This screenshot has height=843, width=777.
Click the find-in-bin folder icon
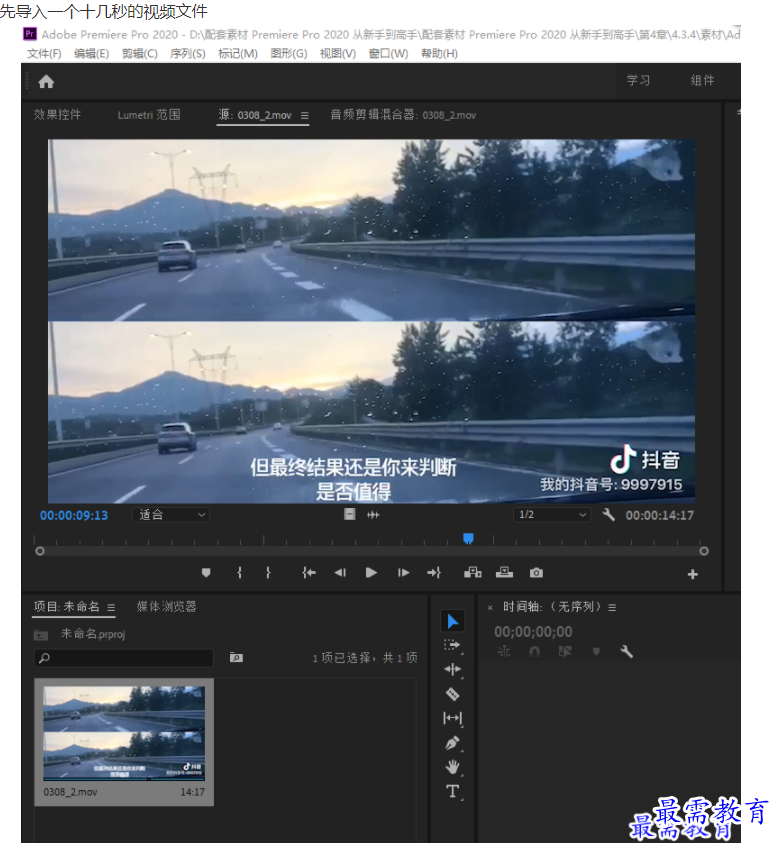click(x=236, y=657)
